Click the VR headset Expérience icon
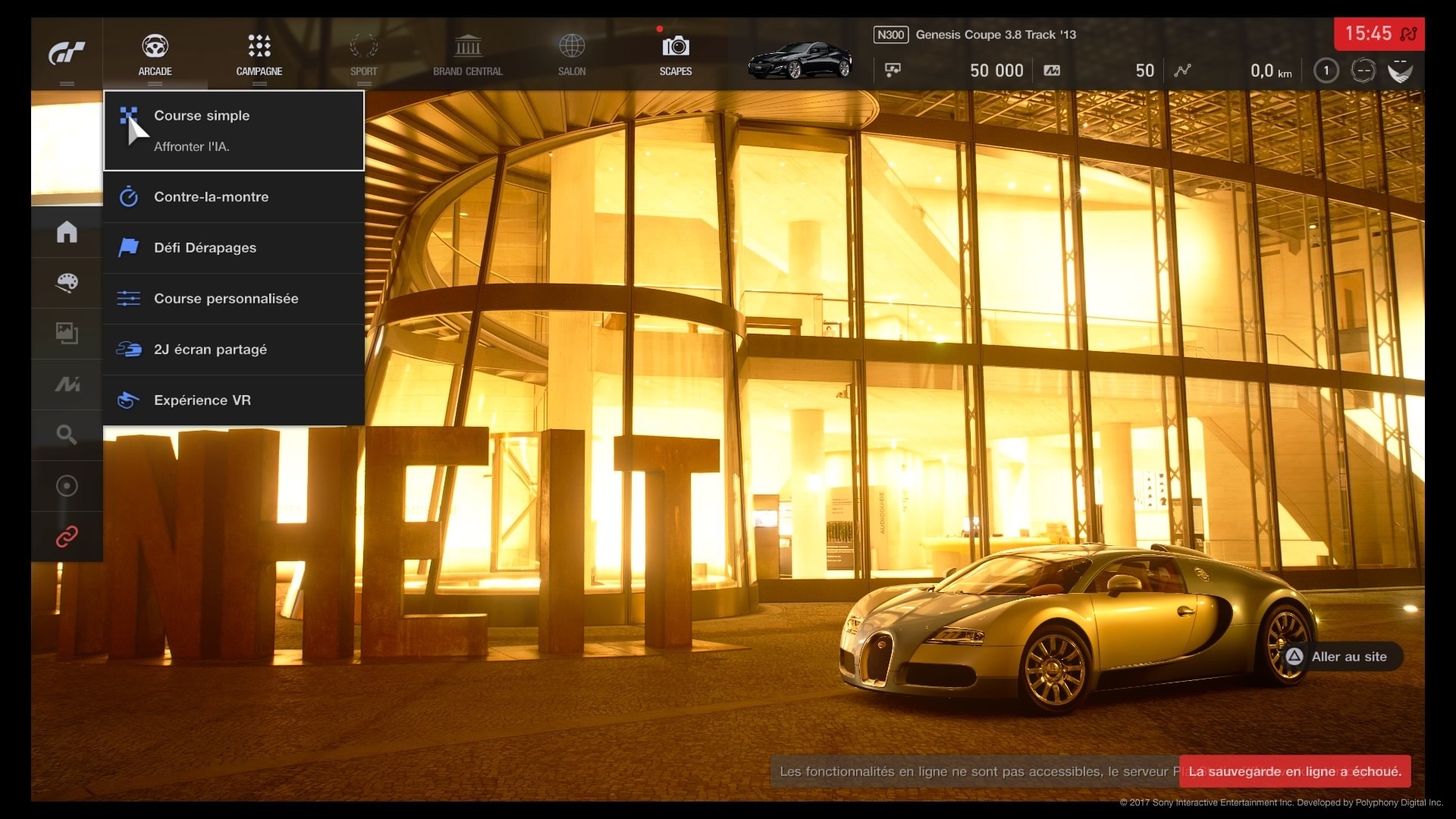This screenshot has width=1456, height=819. 128,400
